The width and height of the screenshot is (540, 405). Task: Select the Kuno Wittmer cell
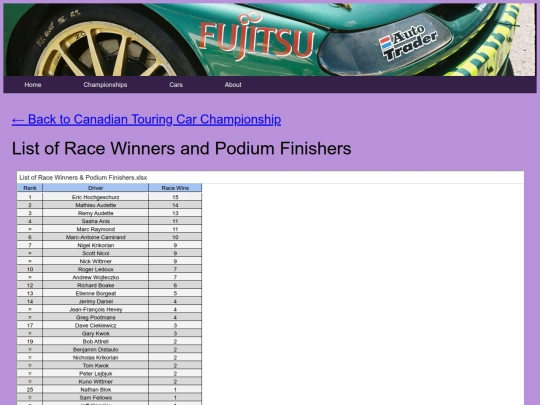(95, 382)
